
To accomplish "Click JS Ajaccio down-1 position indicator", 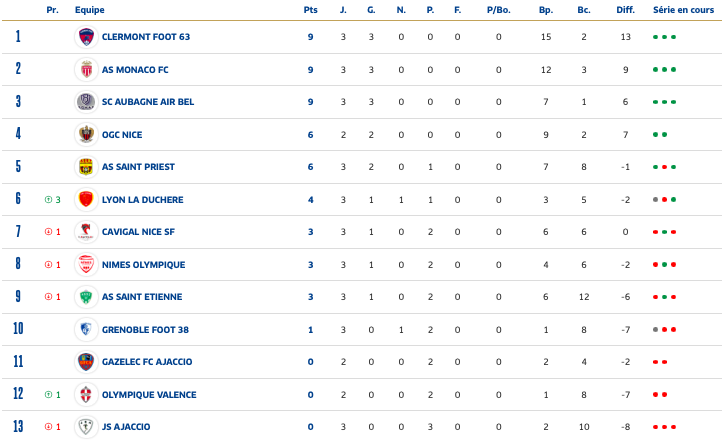I will [52, 426].
